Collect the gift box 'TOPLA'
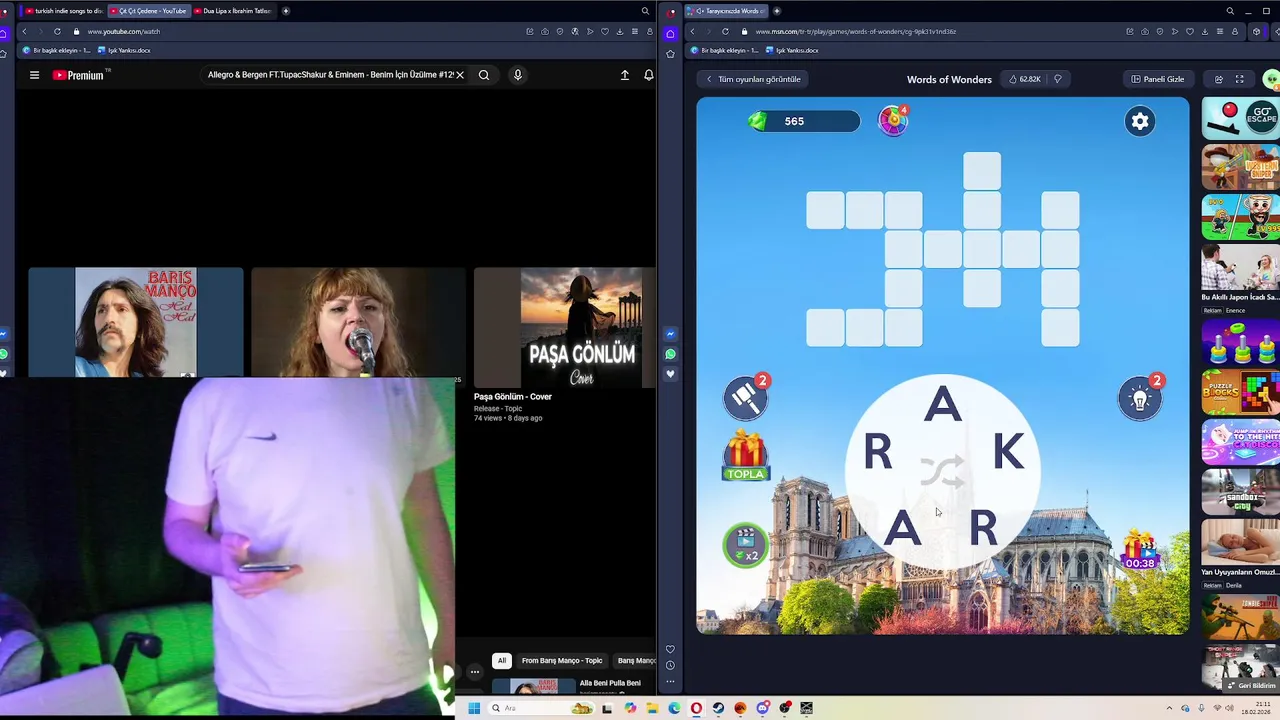 (x=745, y=456)
